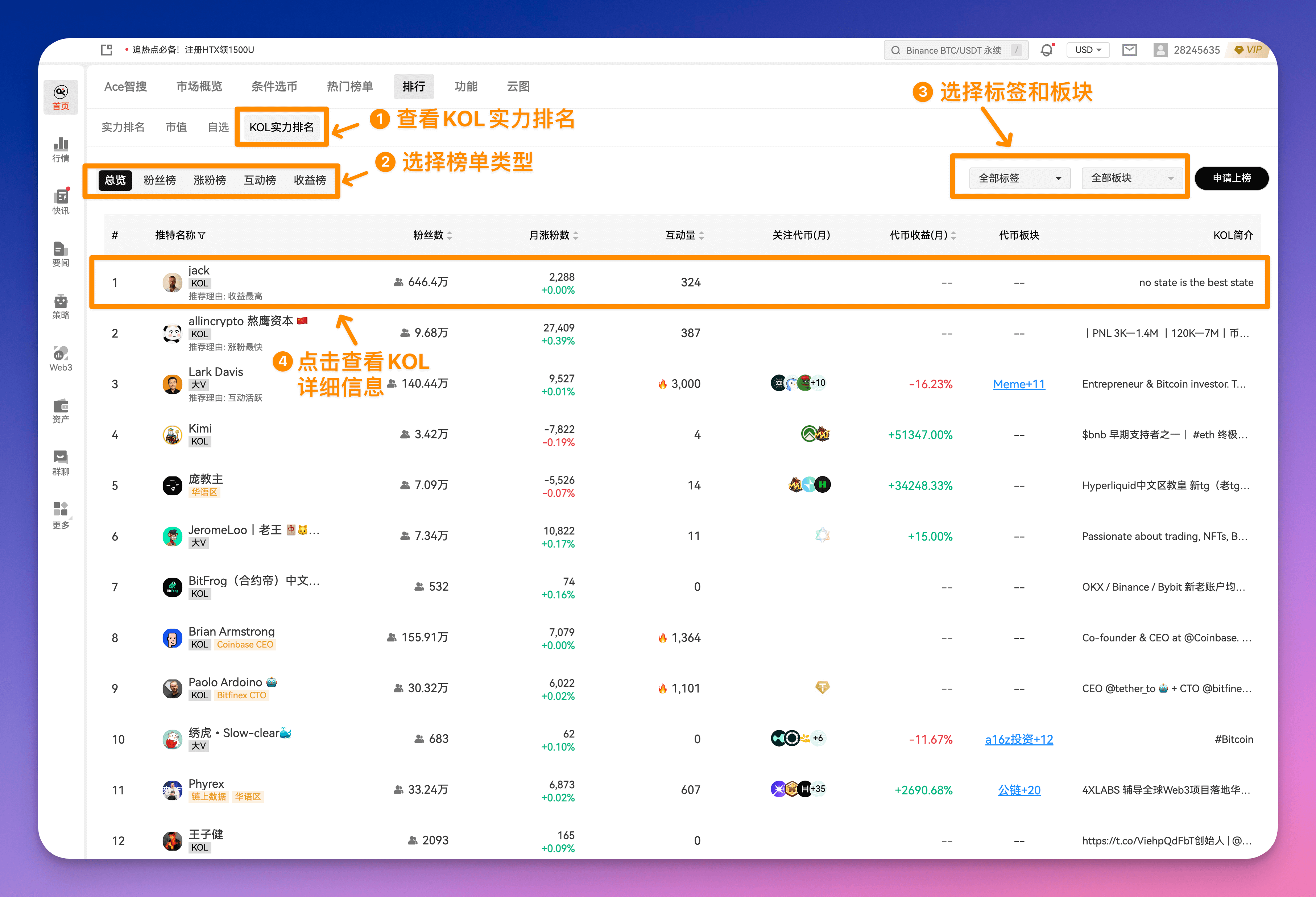Open the a16z投资+12 sector link

pos(1019,739)
